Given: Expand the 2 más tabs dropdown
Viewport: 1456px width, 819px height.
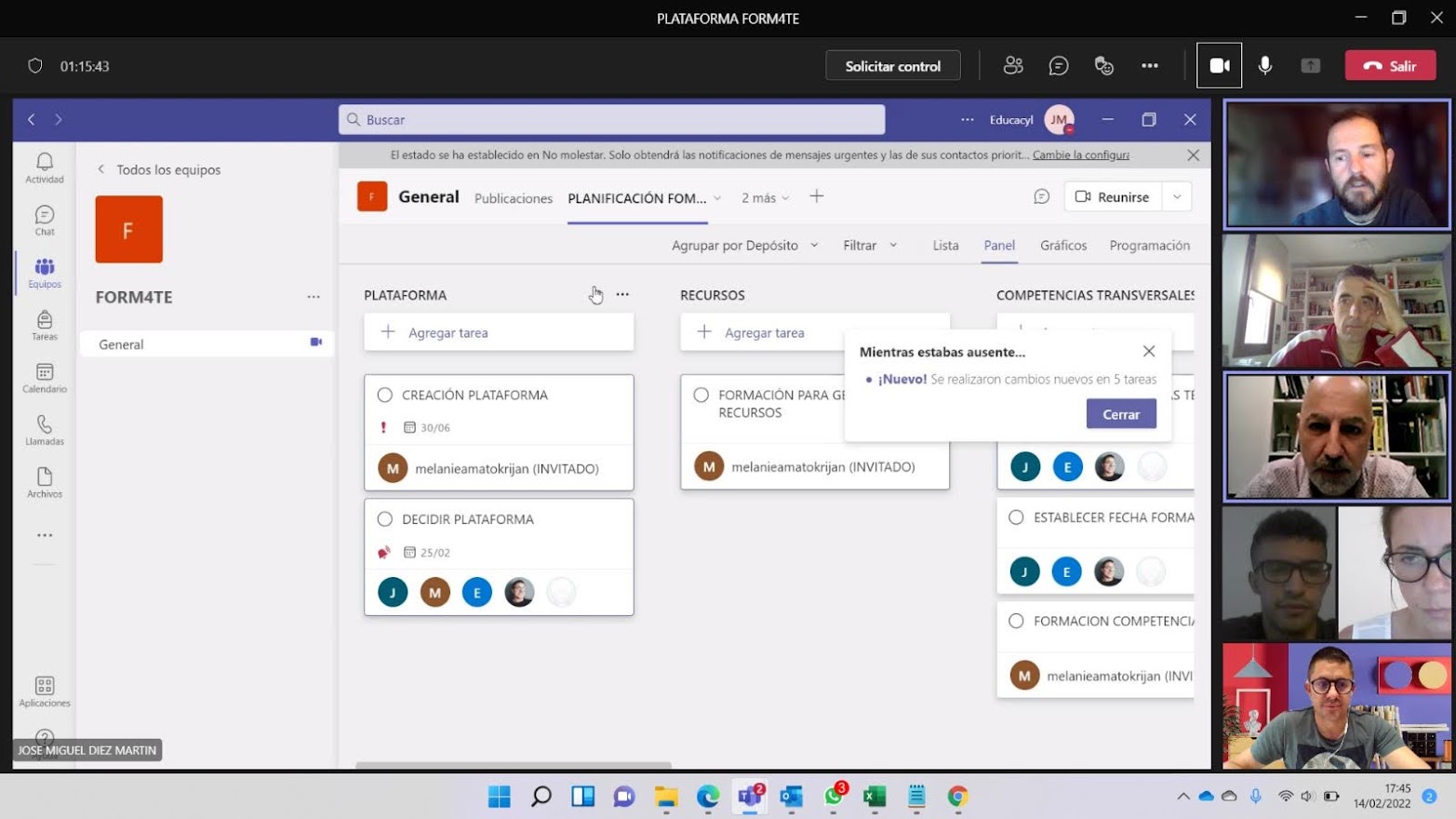Looking at the screenshot, I should pos(765,197).
